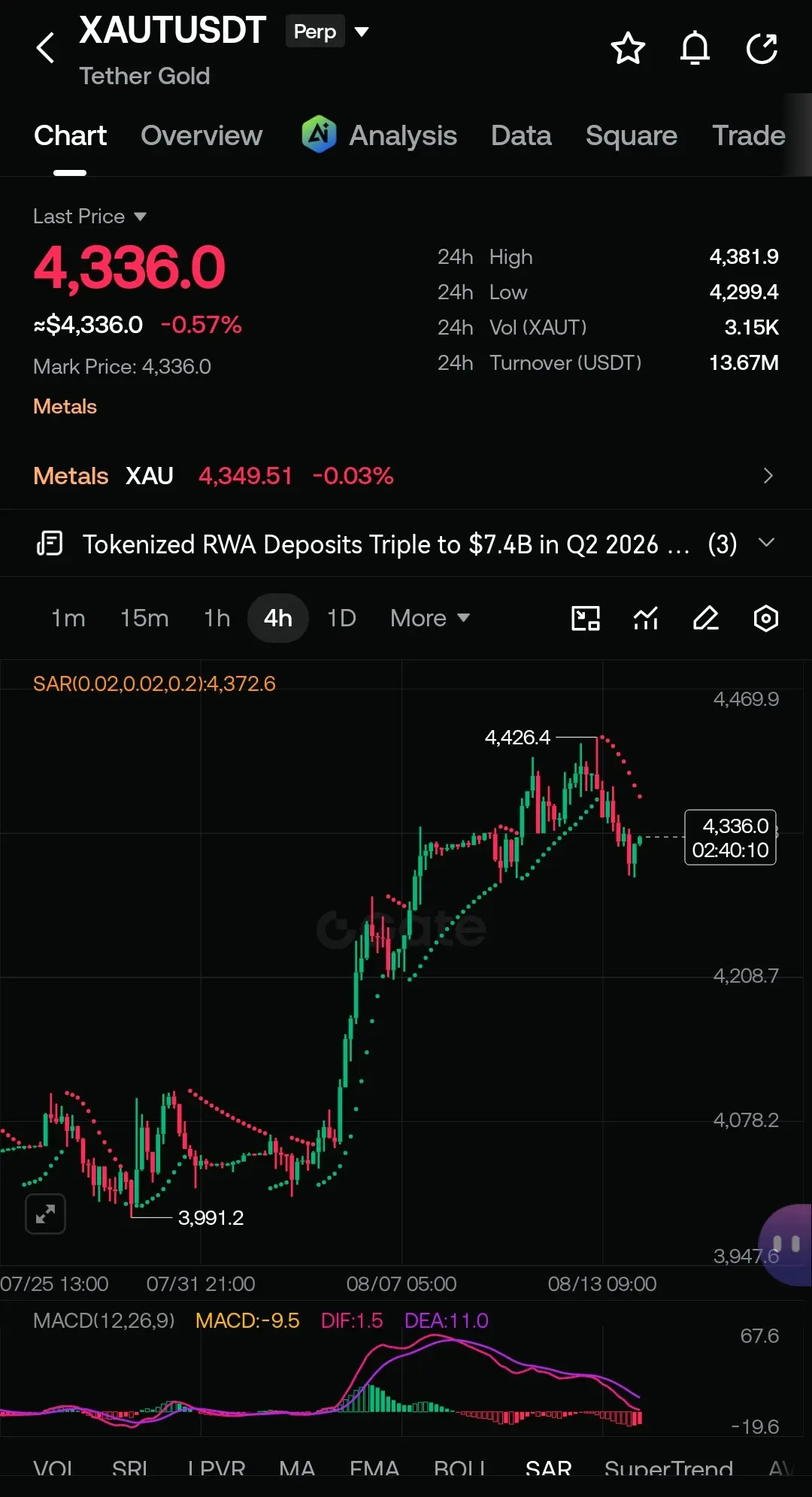The image size is (812, 1497).
Task: Open the orange Metals category tag
Action: click(x=65, y=407)
